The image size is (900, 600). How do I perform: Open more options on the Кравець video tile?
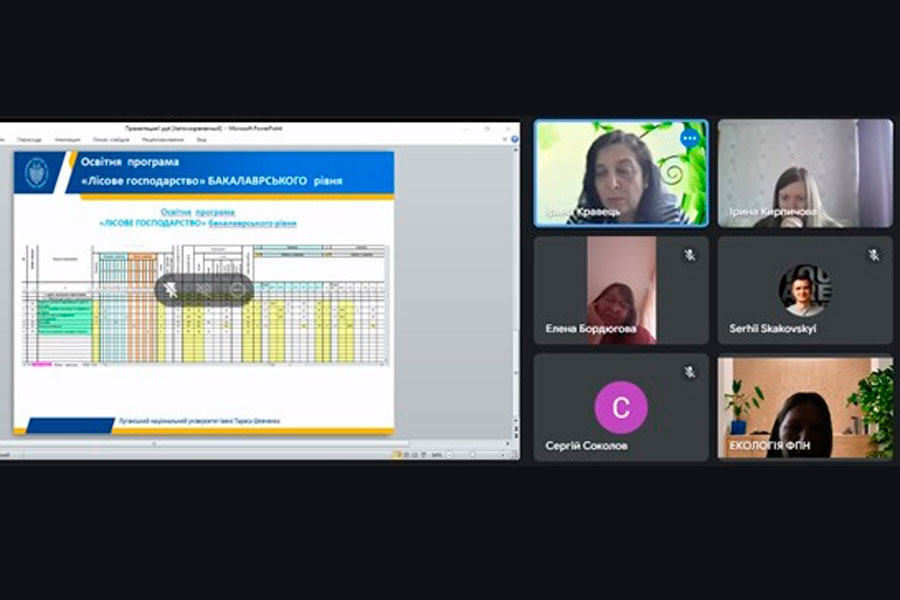(x=689, y=138)
